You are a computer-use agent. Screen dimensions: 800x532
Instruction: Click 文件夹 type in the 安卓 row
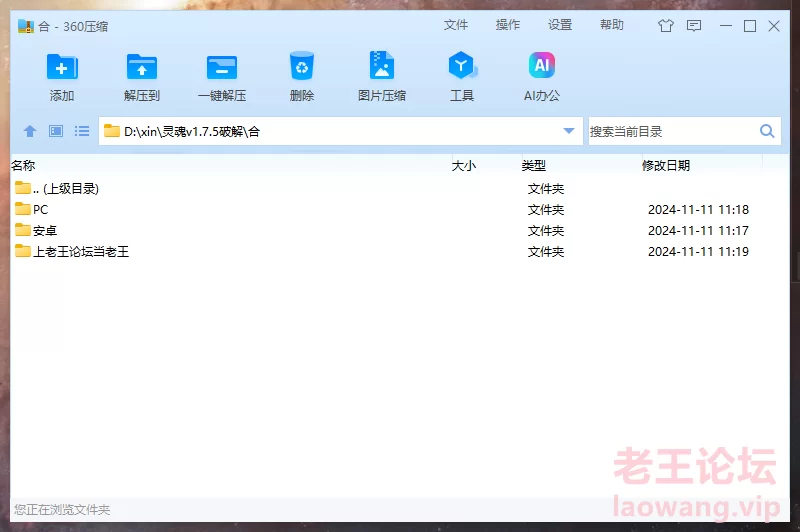tap(546, 231)
